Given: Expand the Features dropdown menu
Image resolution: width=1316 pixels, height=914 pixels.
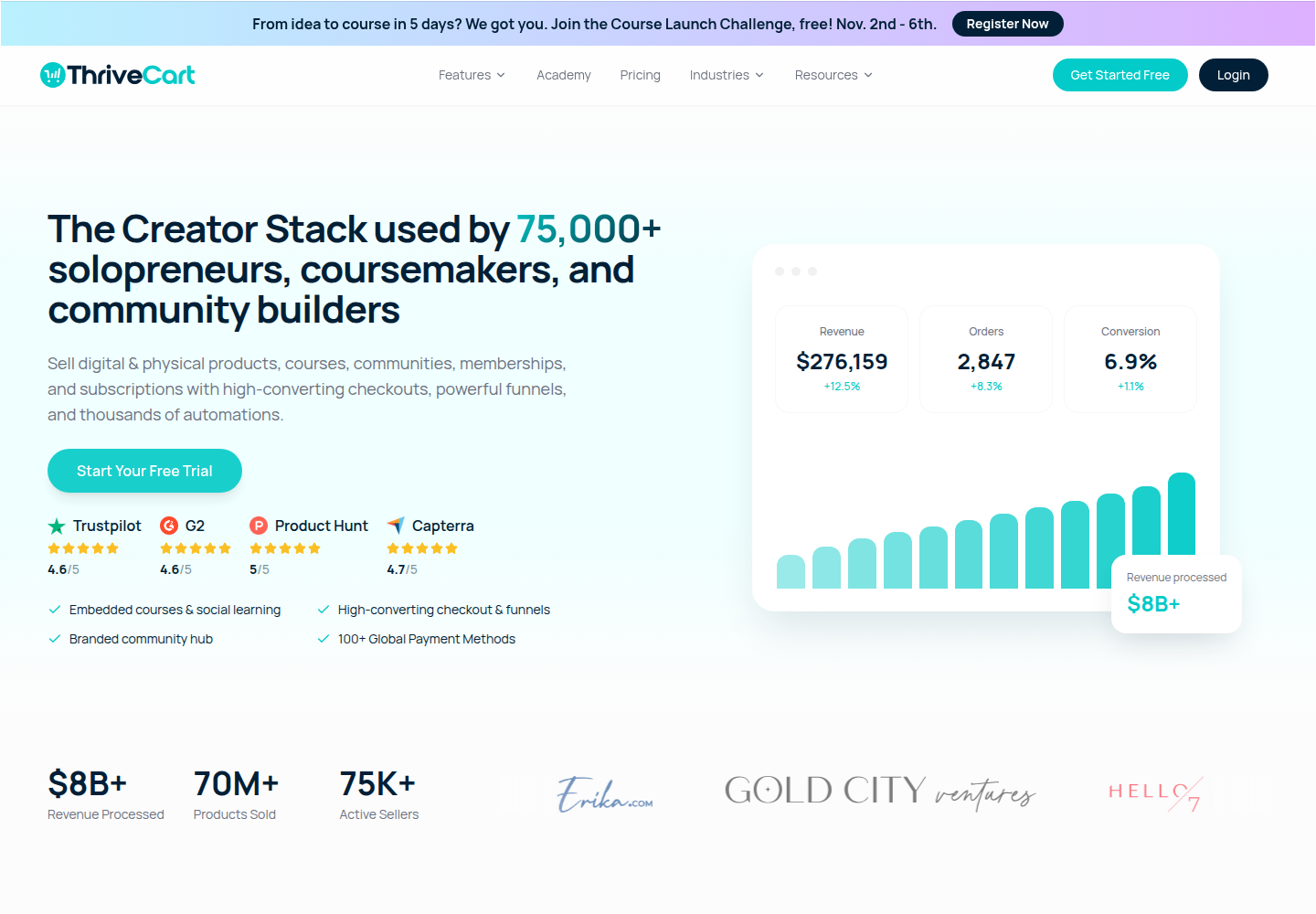Looking at the screenshot, I should tap(472, 75).
